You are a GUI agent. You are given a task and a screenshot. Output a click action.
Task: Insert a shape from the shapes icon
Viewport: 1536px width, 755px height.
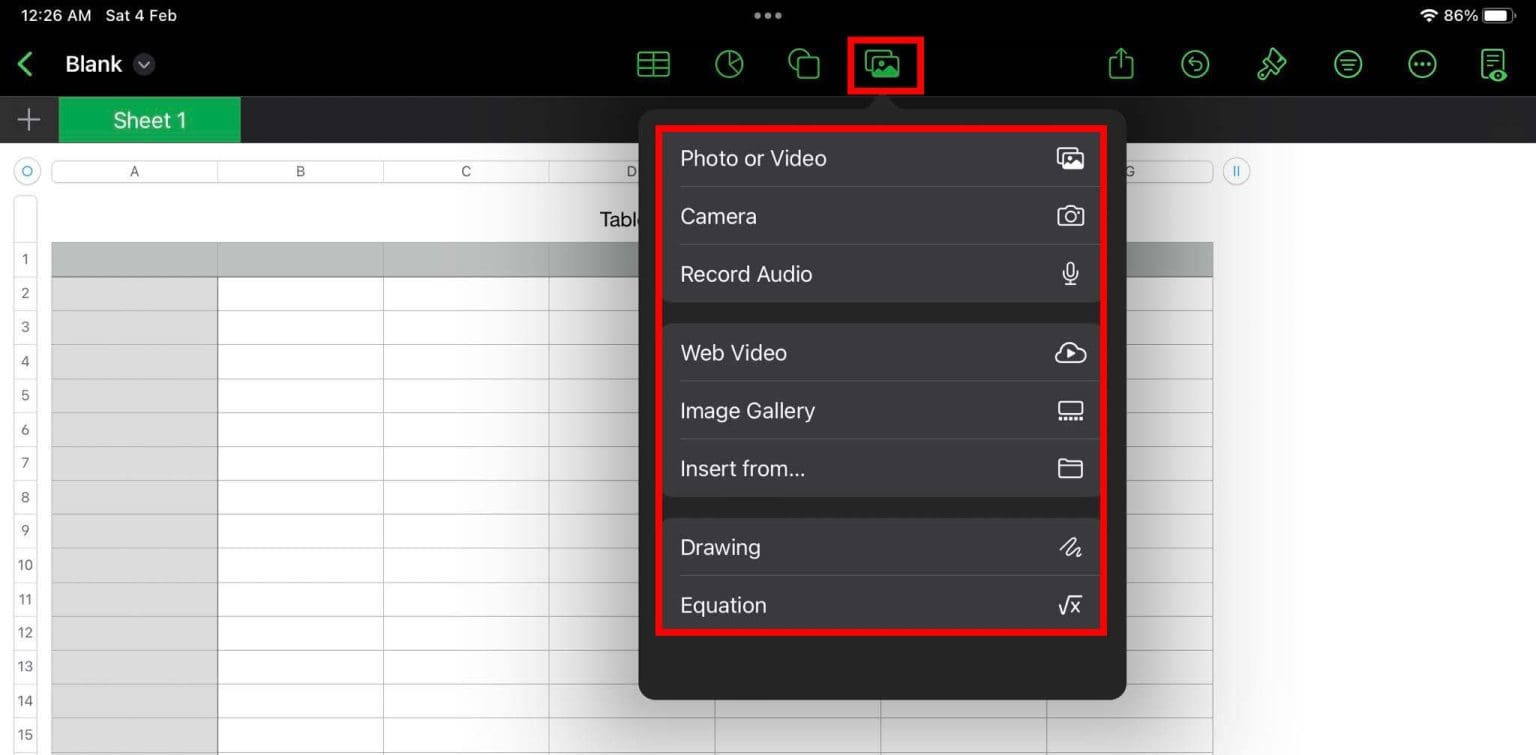pyautogui.click(x=804, y=63)
